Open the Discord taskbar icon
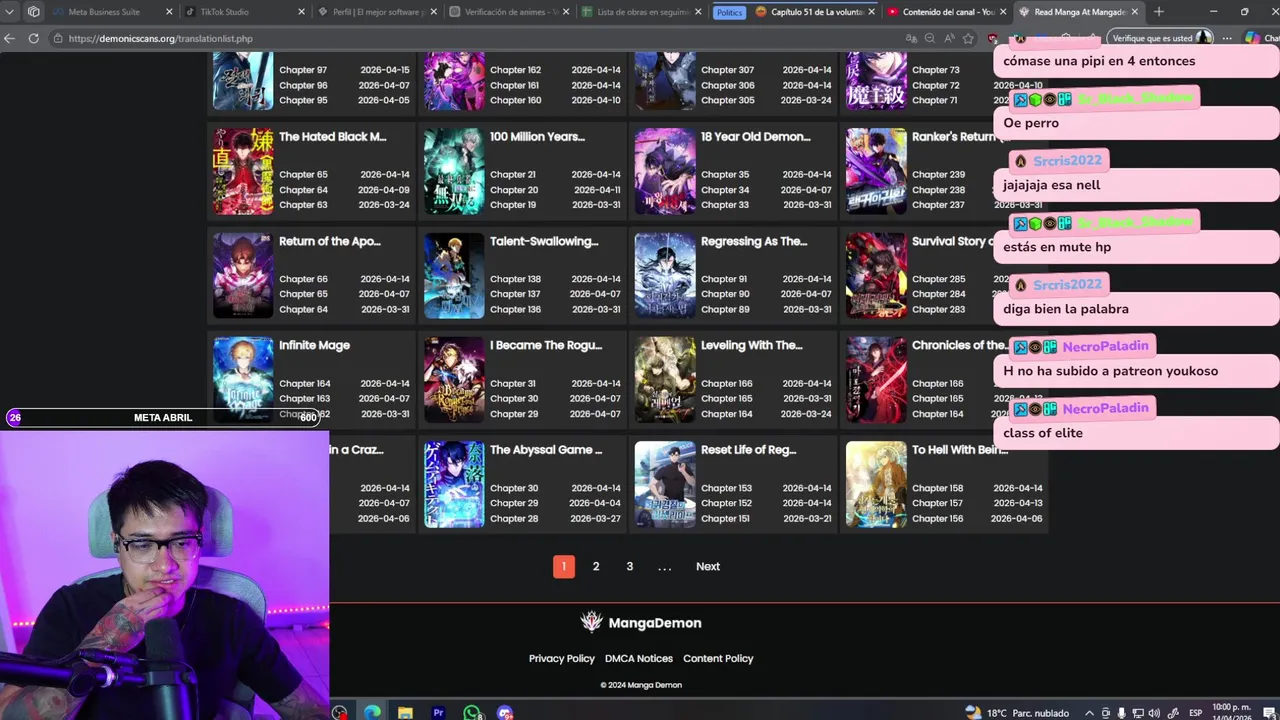Screen dimensions: 1280x720 (505, 713)
